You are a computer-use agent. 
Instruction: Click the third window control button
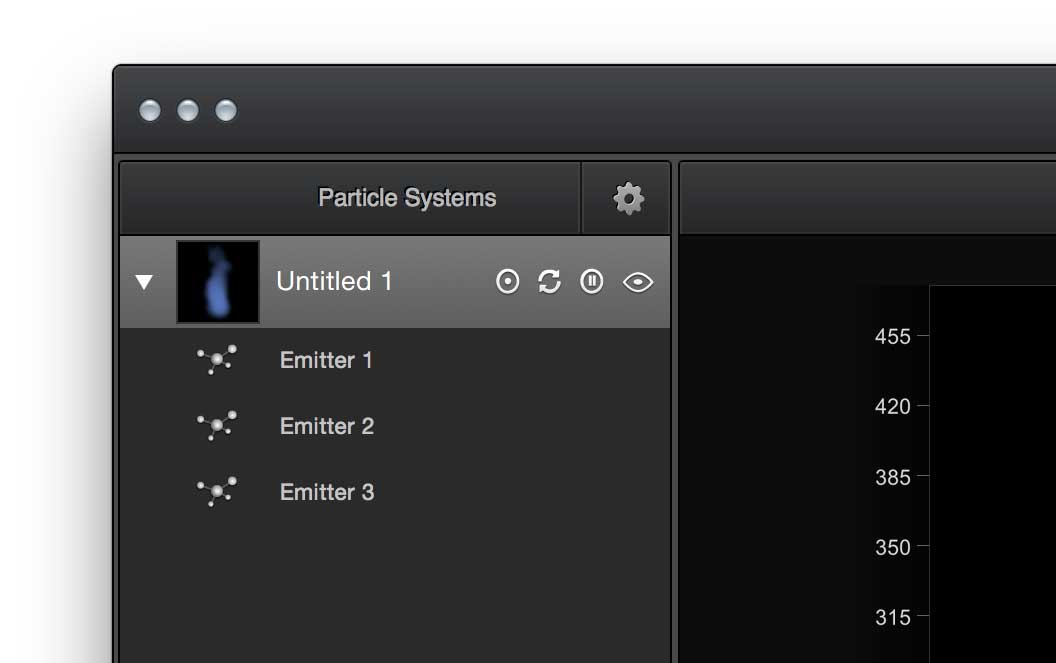tap(226, 110)
